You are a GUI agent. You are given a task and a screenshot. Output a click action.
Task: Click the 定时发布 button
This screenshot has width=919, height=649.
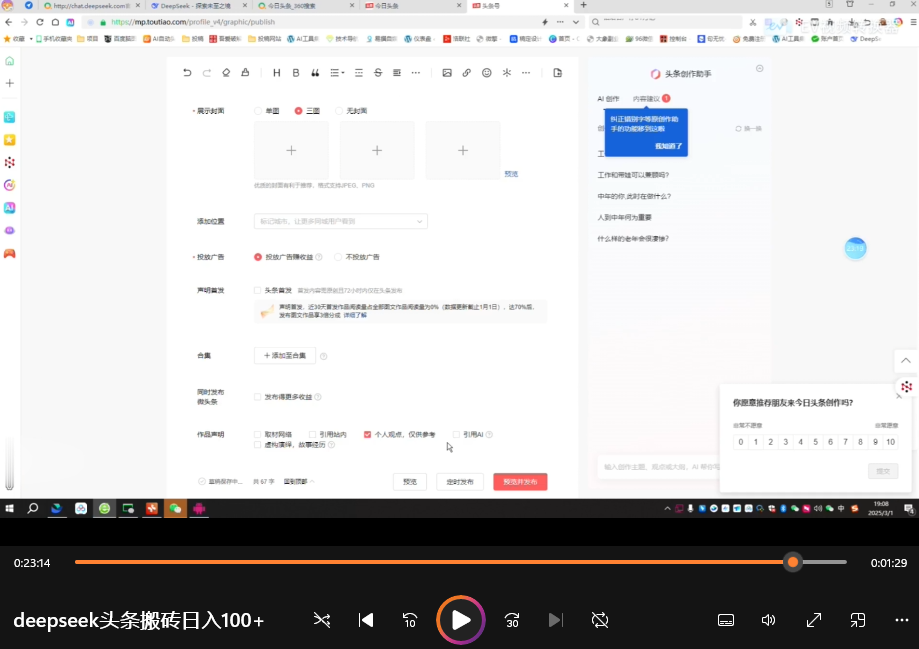point(460,482)
